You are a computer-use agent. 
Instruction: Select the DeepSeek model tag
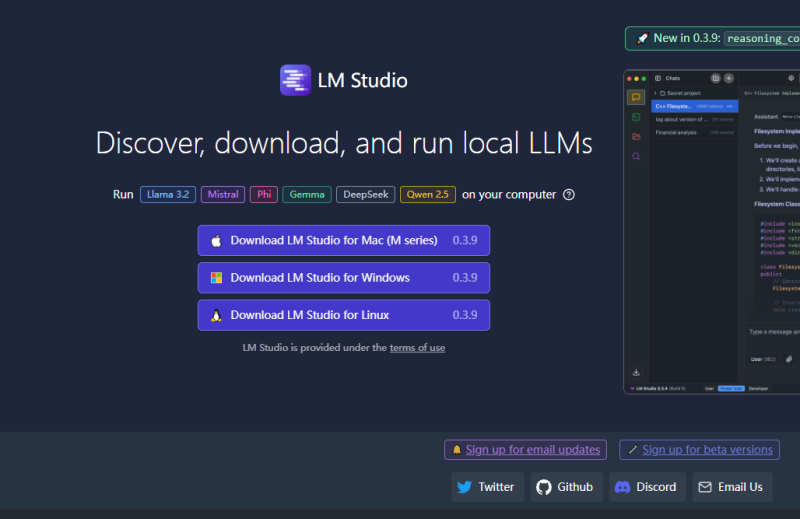coord(365,195)
